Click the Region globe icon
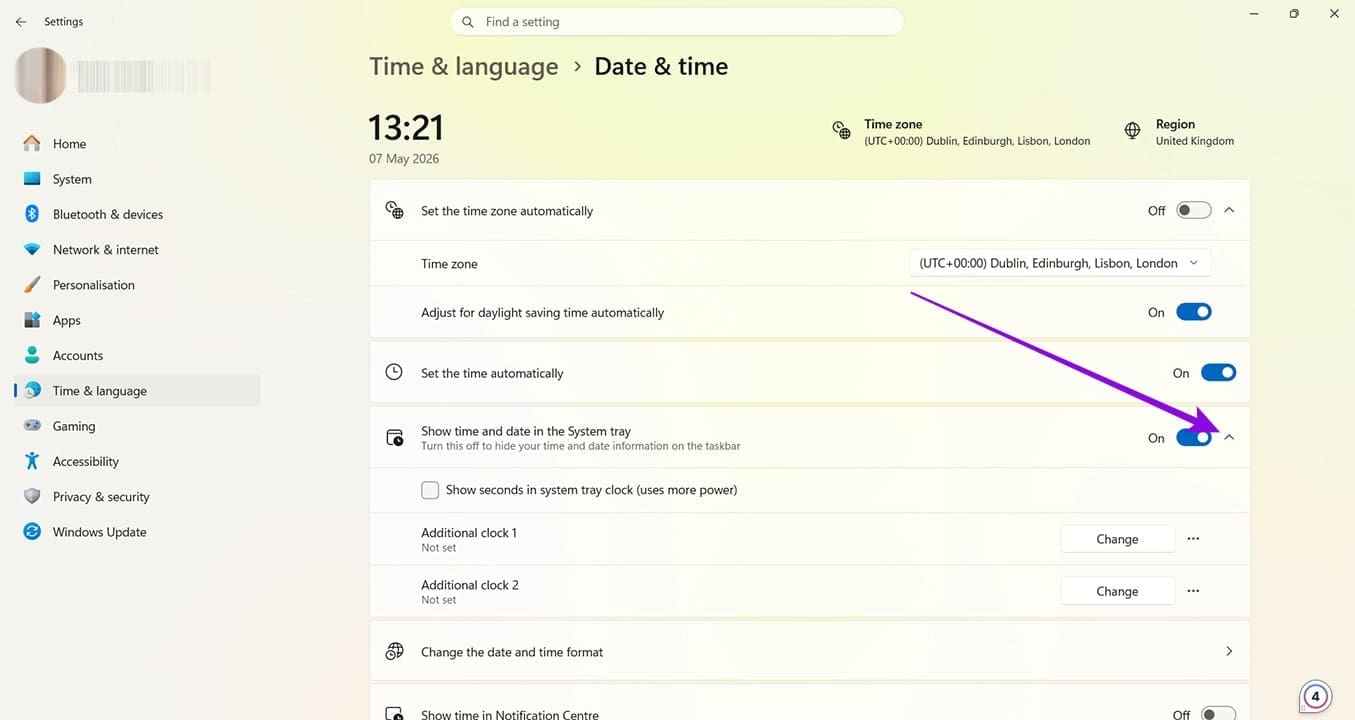 tap(1133, 131)
